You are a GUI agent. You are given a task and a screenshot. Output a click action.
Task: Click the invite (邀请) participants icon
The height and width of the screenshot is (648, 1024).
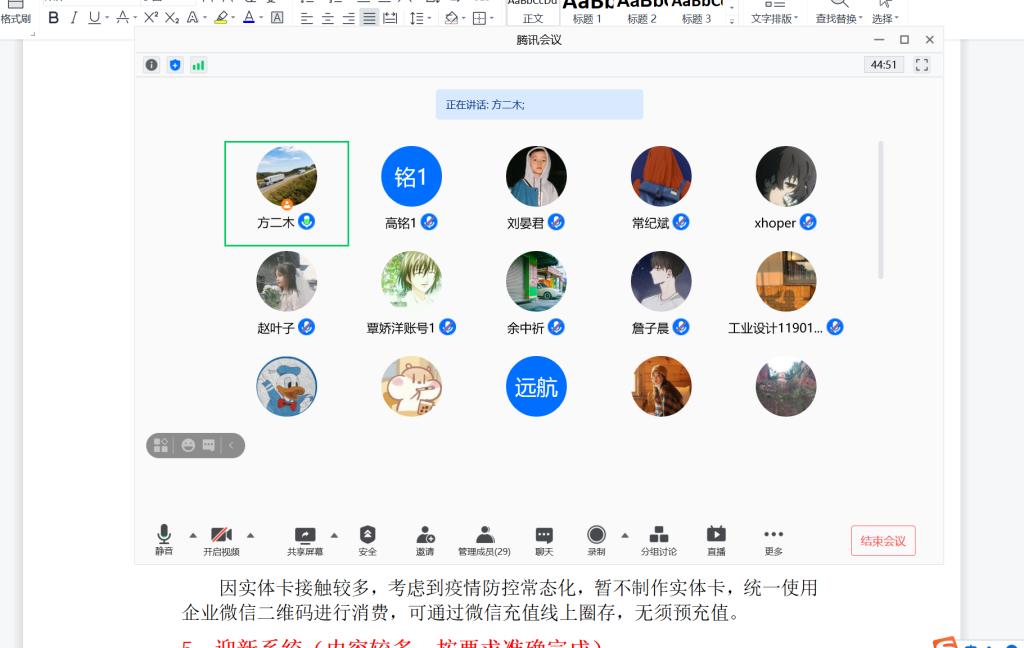click(x=425, y=540)
